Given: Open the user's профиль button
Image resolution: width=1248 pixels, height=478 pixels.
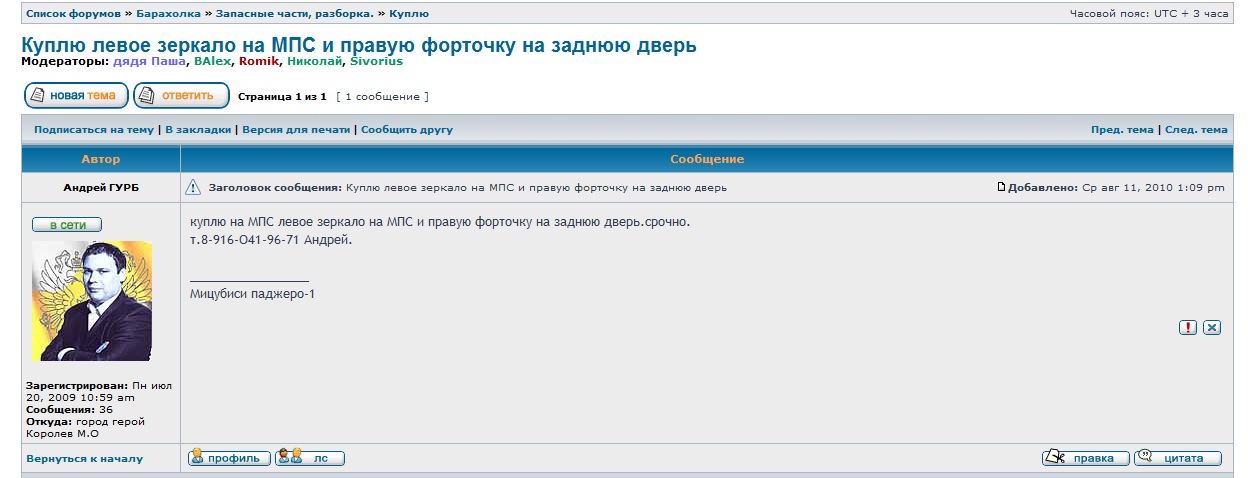Looking at the screenshot, I should 230,458.
